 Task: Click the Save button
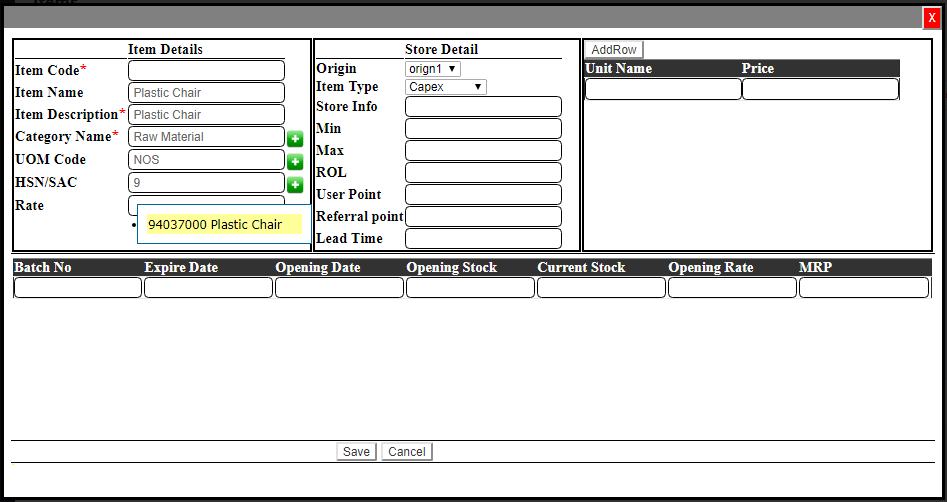coord(356,452)
